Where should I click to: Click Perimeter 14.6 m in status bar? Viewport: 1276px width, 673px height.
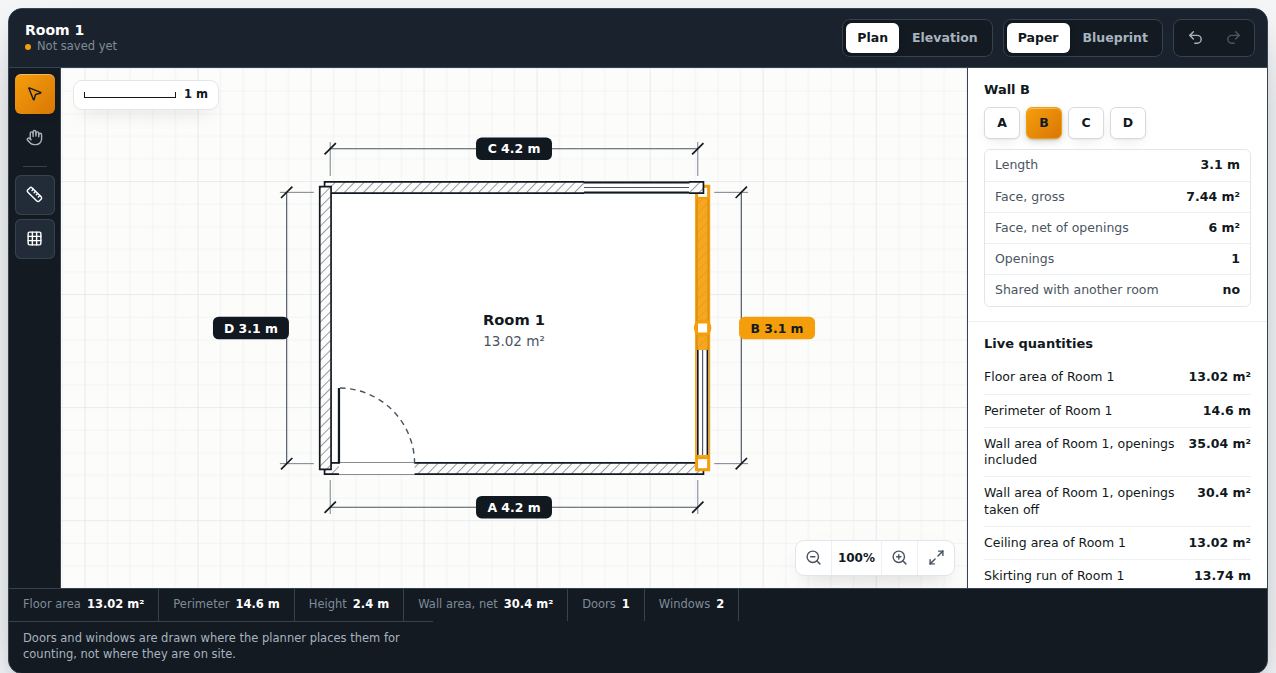click(226, 604)
